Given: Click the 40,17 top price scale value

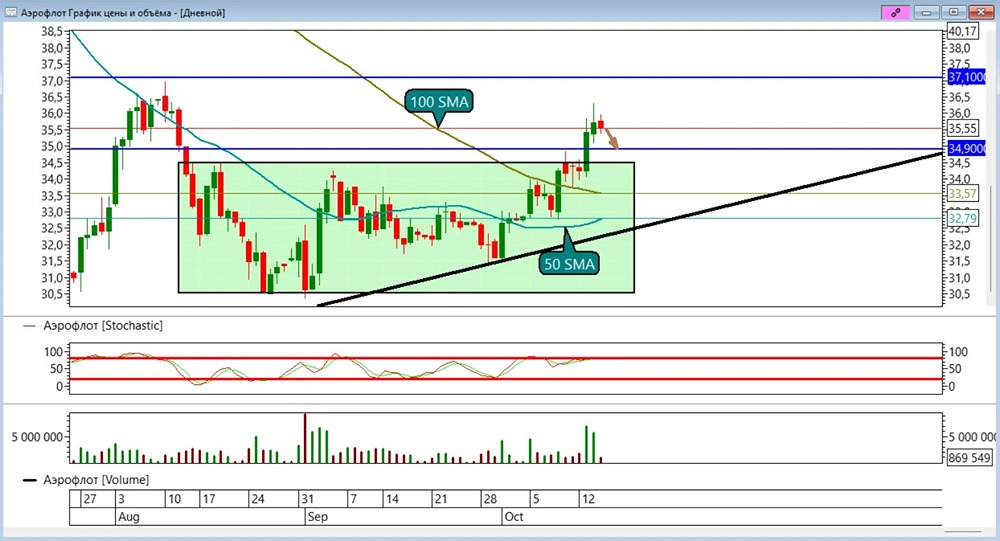Looking at the screenshot, I should 962,31.
